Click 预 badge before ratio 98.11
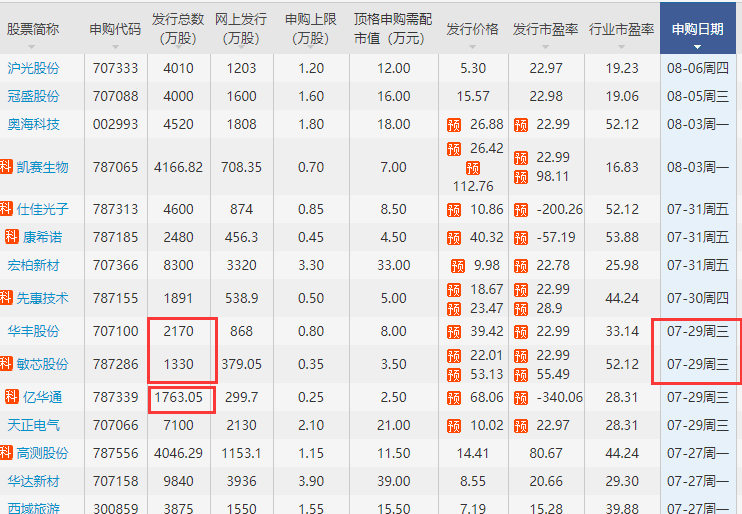 tap(521, 177)
